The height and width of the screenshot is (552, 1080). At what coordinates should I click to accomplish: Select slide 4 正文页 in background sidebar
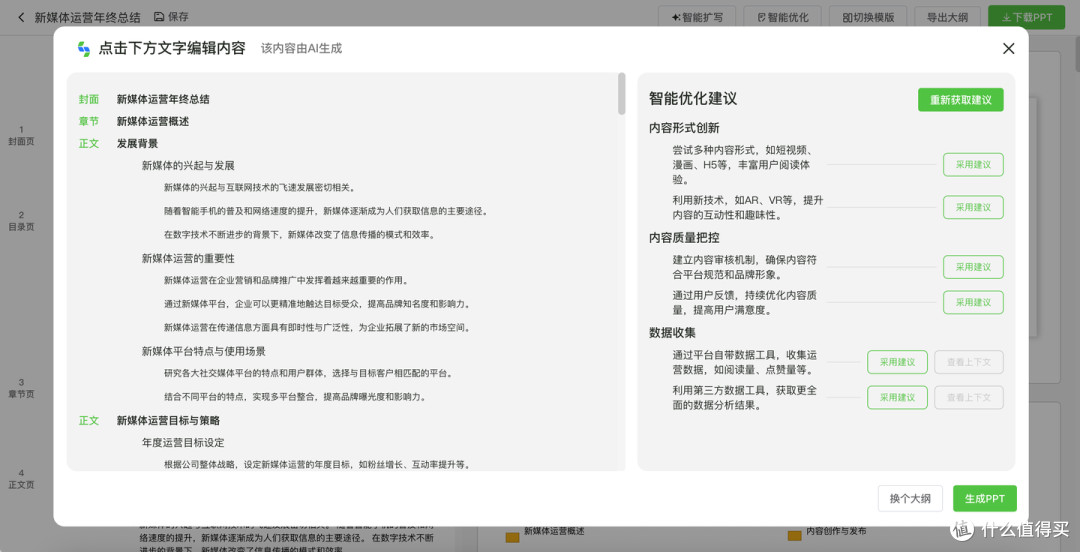21,479
